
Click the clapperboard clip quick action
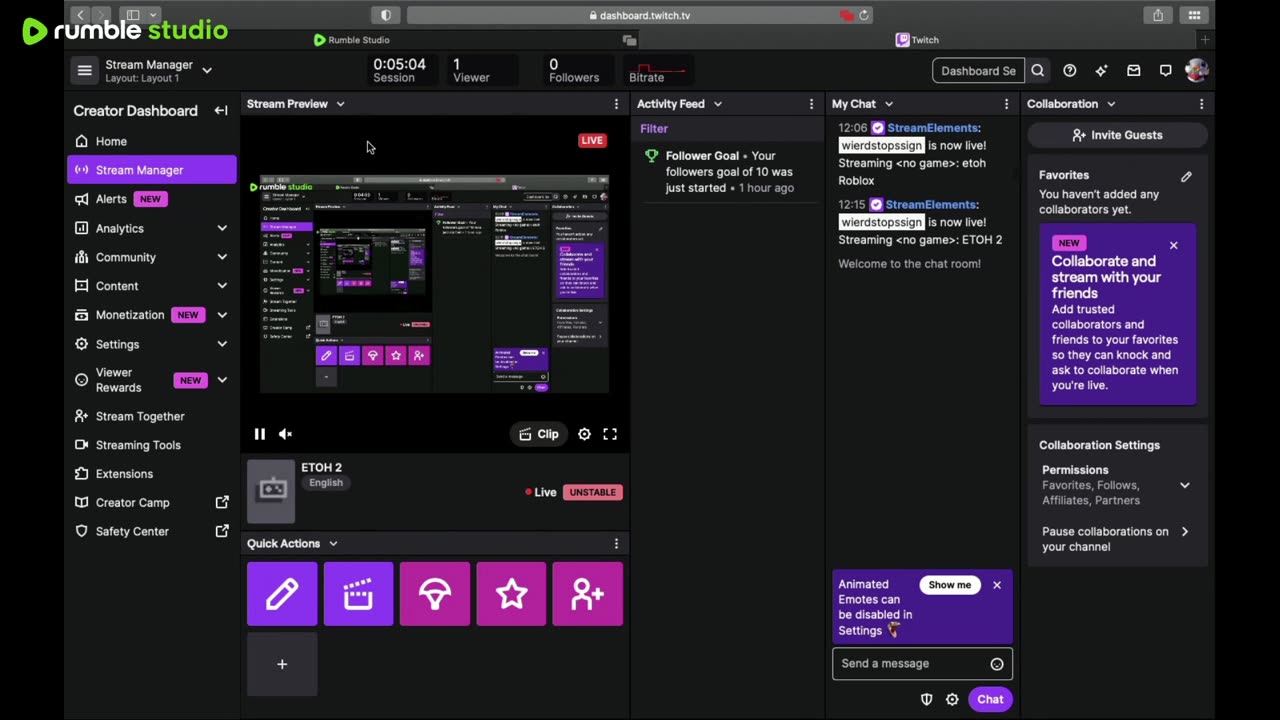click(x=358, y=594)
